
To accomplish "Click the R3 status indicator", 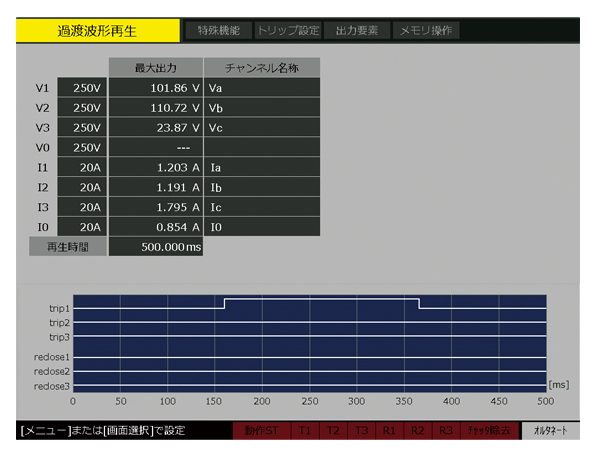I will [446, 431].
